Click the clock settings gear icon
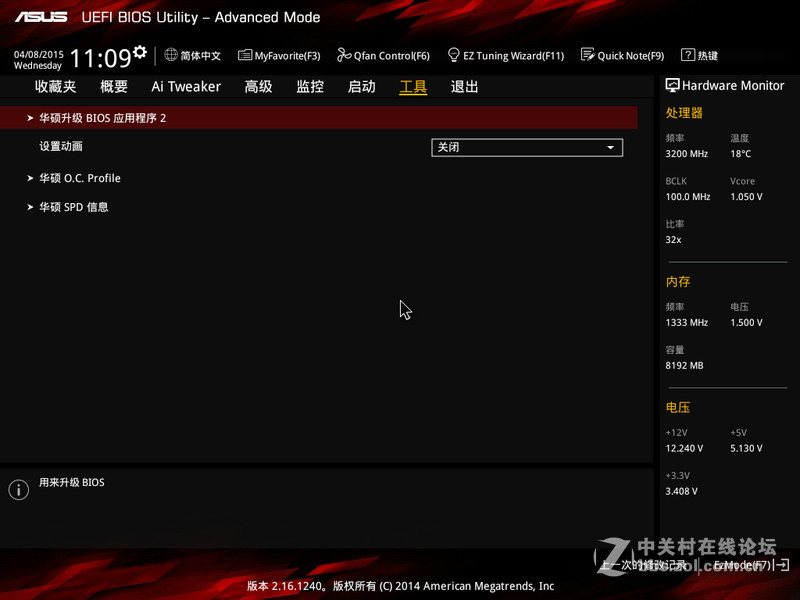 138,50
